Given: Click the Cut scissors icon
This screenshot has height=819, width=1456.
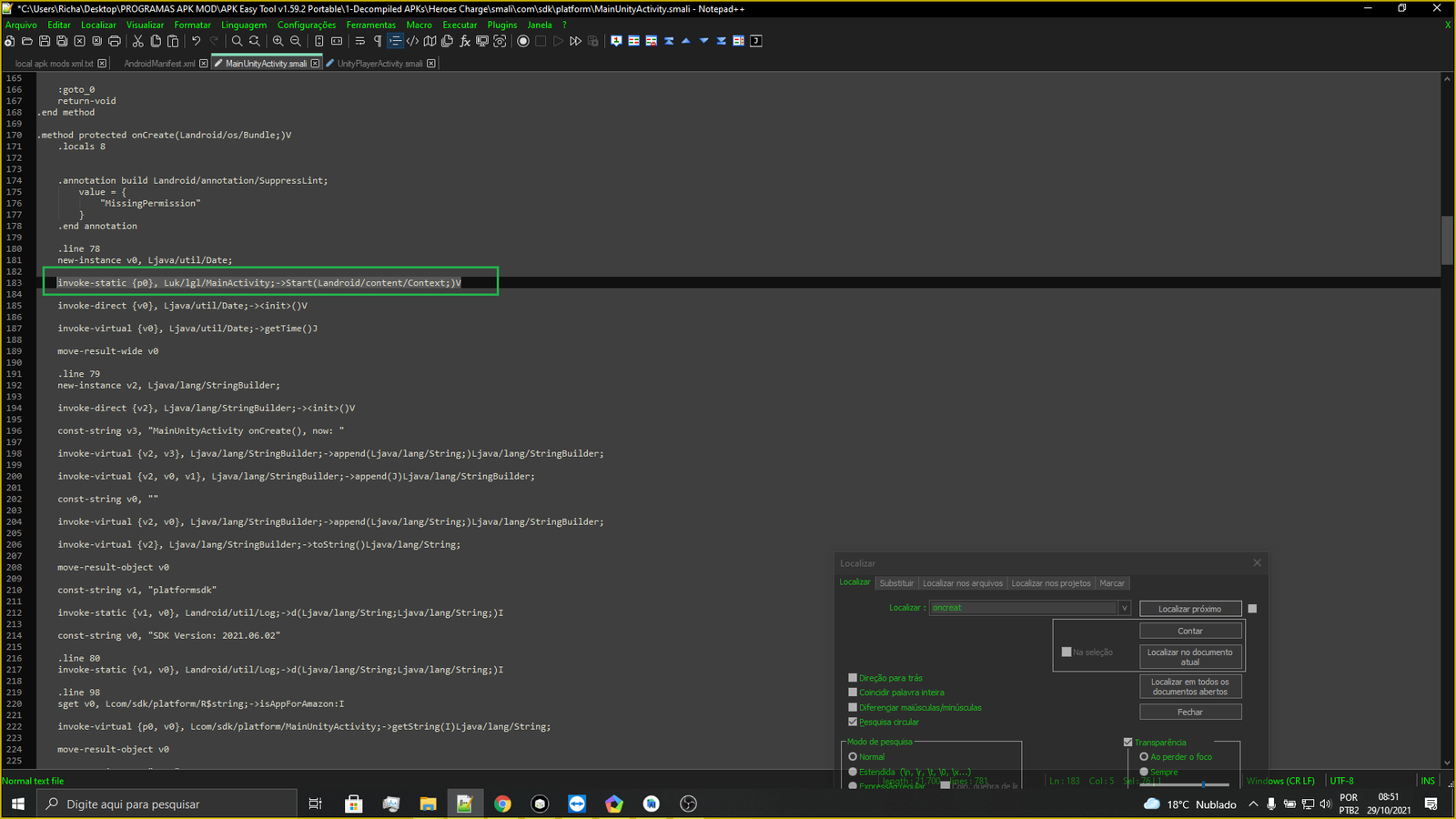Looking at the screenshot, I should pos(138,41).
